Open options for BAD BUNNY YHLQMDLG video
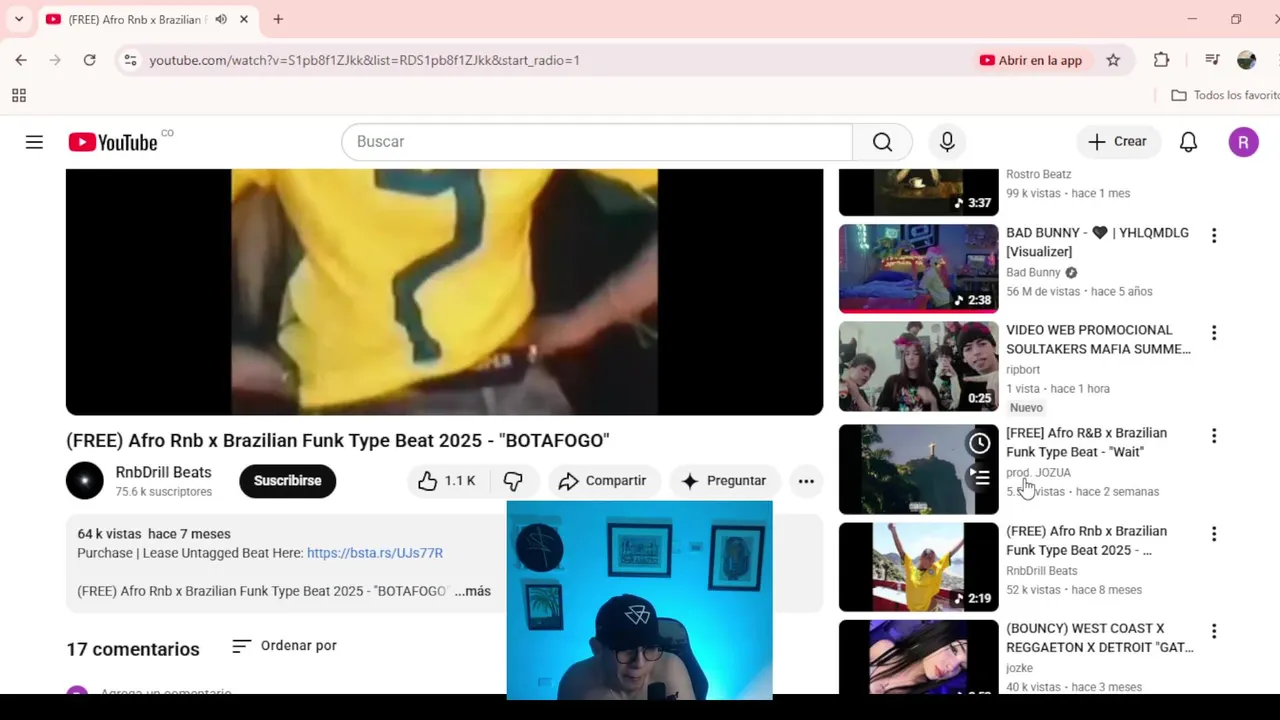The image size is (1280, 720). pyautogui.click(x=1214, y=236)
